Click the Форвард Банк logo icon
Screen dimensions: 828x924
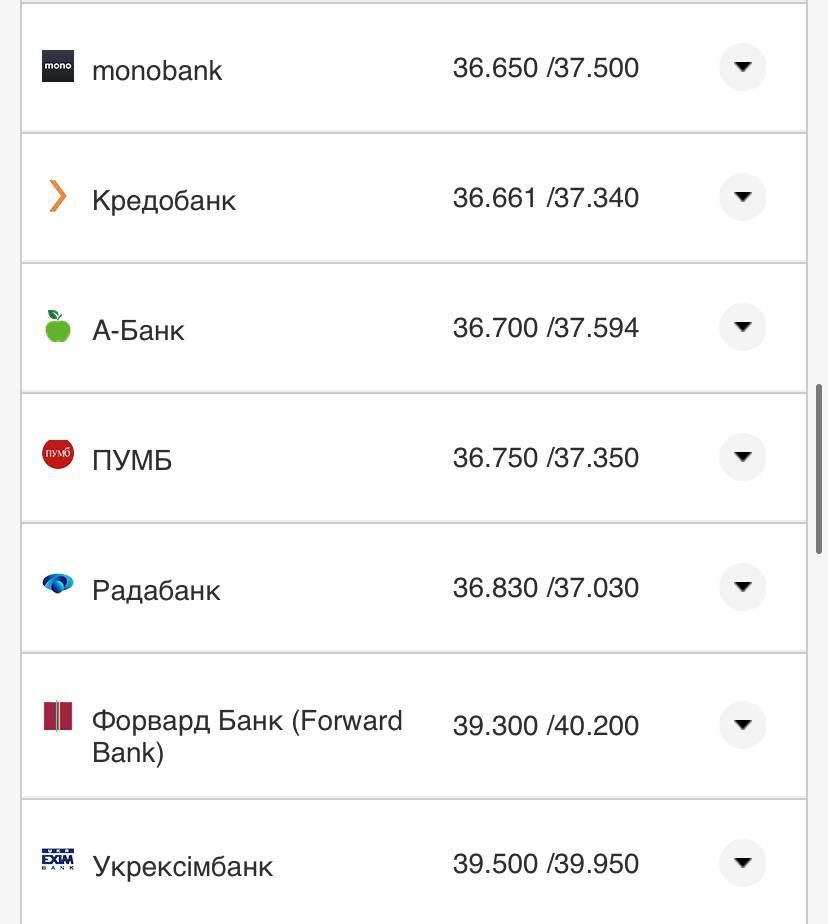(58, 716)
